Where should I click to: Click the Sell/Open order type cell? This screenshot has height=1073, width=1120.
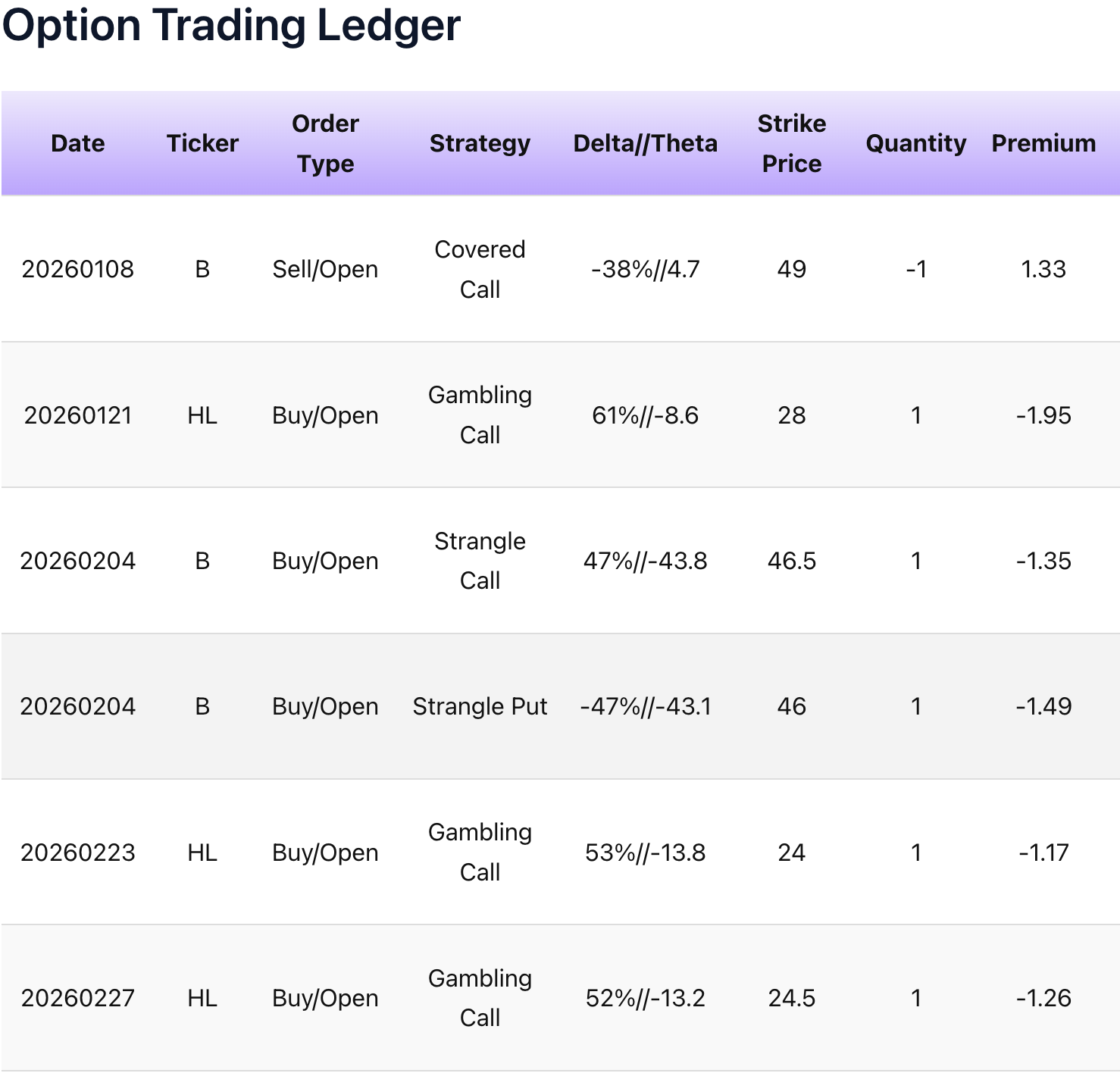(x=325, y=269)
